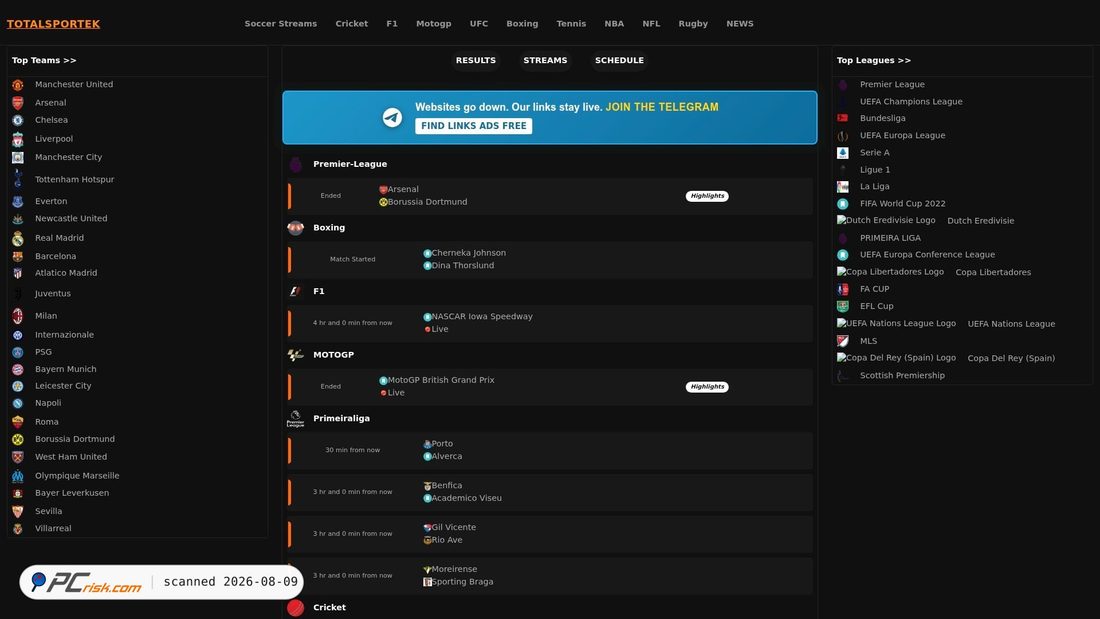Open the Gil Vicente vs Rio Ave match
This screenshot has height=619, width=1100.
[550, 534]
